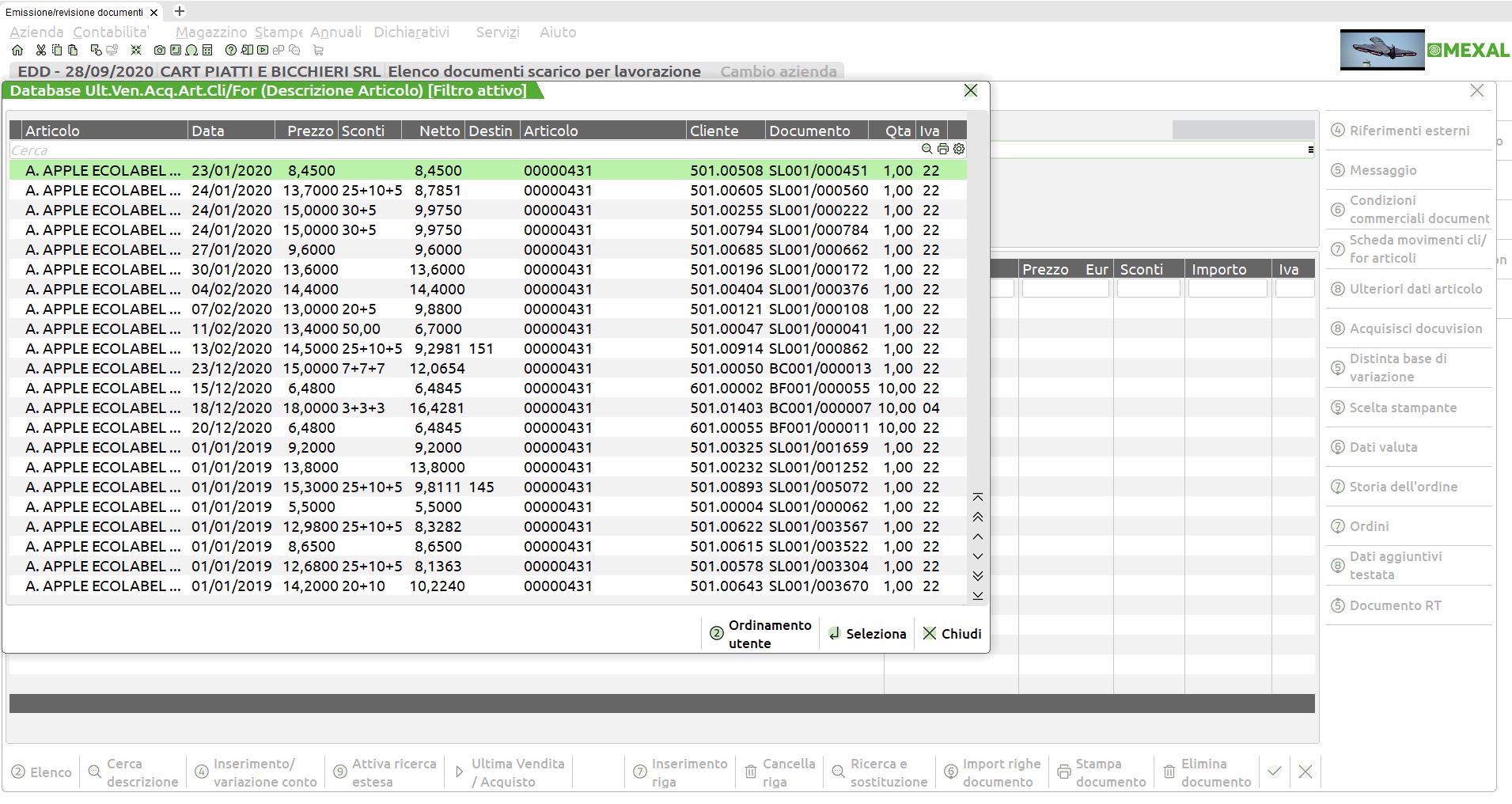Click the printer icon in the search row

click(943, 149)
